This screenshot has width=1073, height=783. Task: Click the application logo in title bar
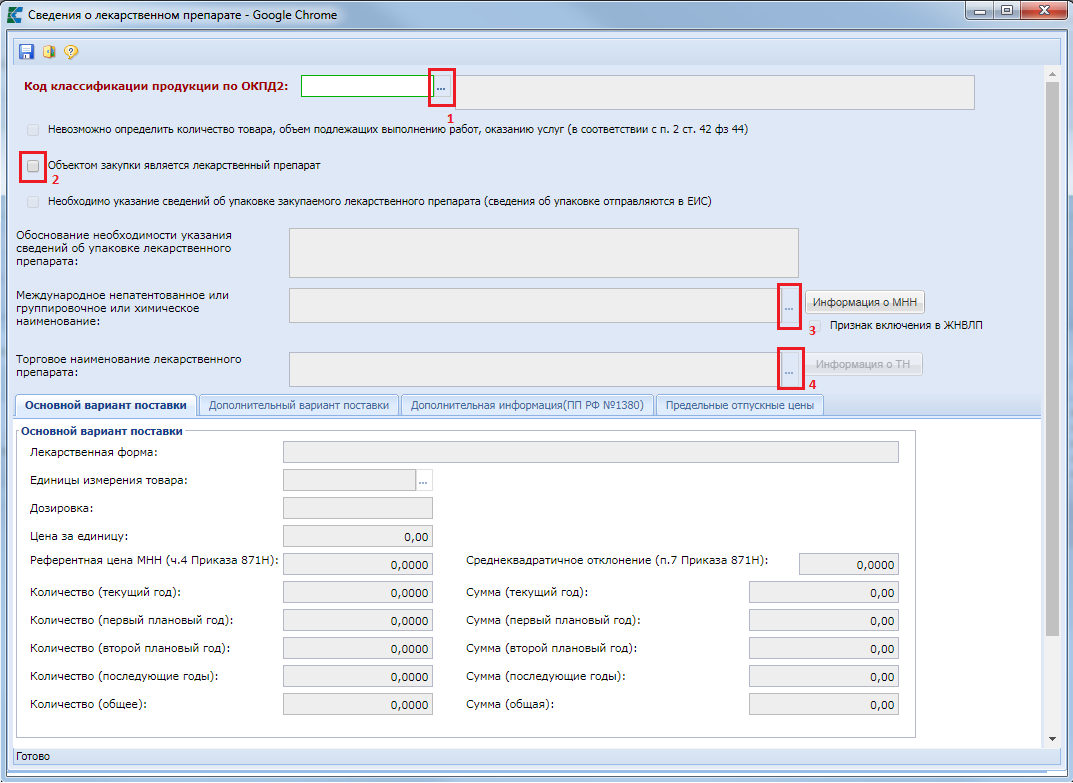point(15,15)
